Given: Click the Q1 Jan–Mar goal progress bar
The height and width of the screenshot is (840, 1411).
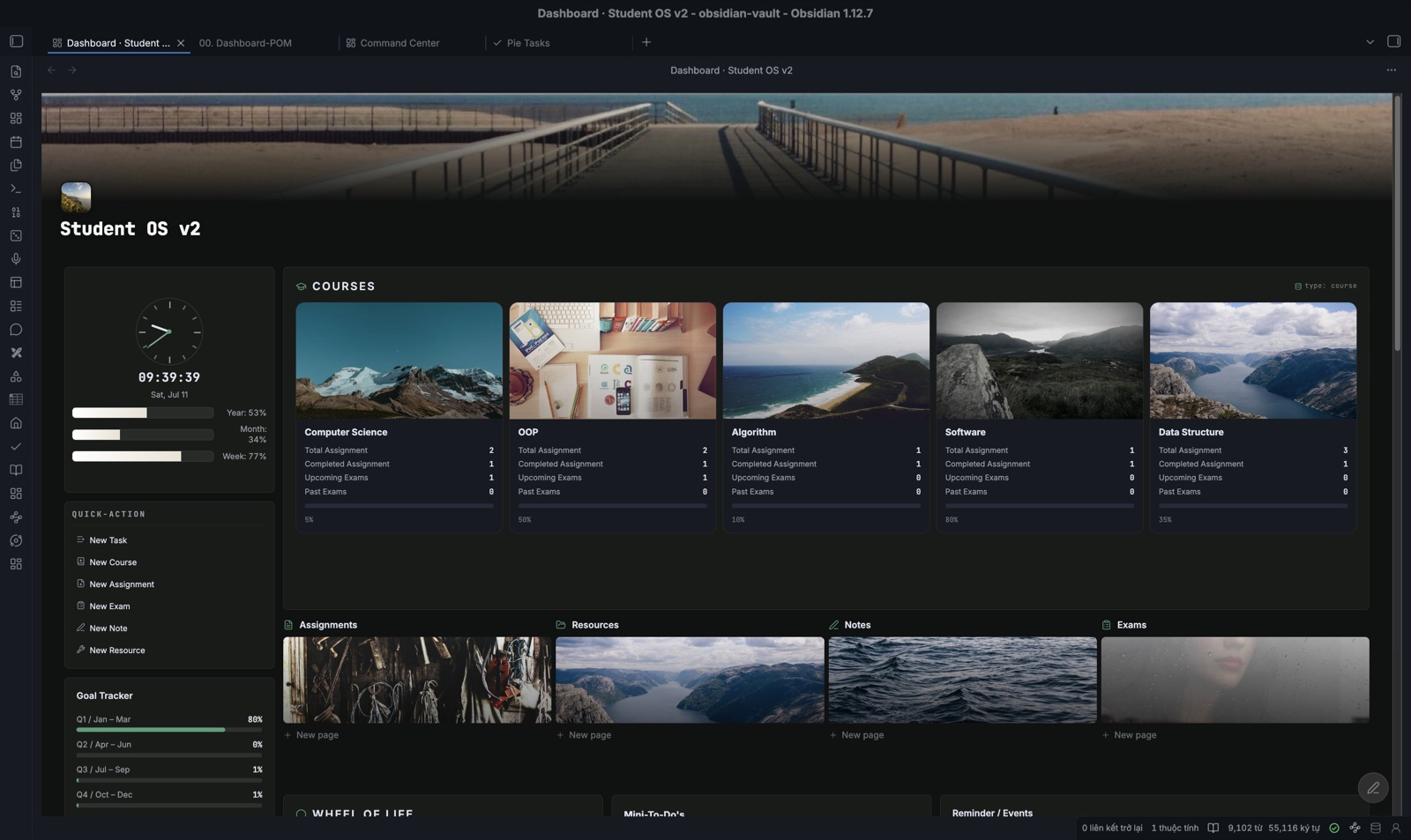Looking at the screenshot, I should coord(169,730).
